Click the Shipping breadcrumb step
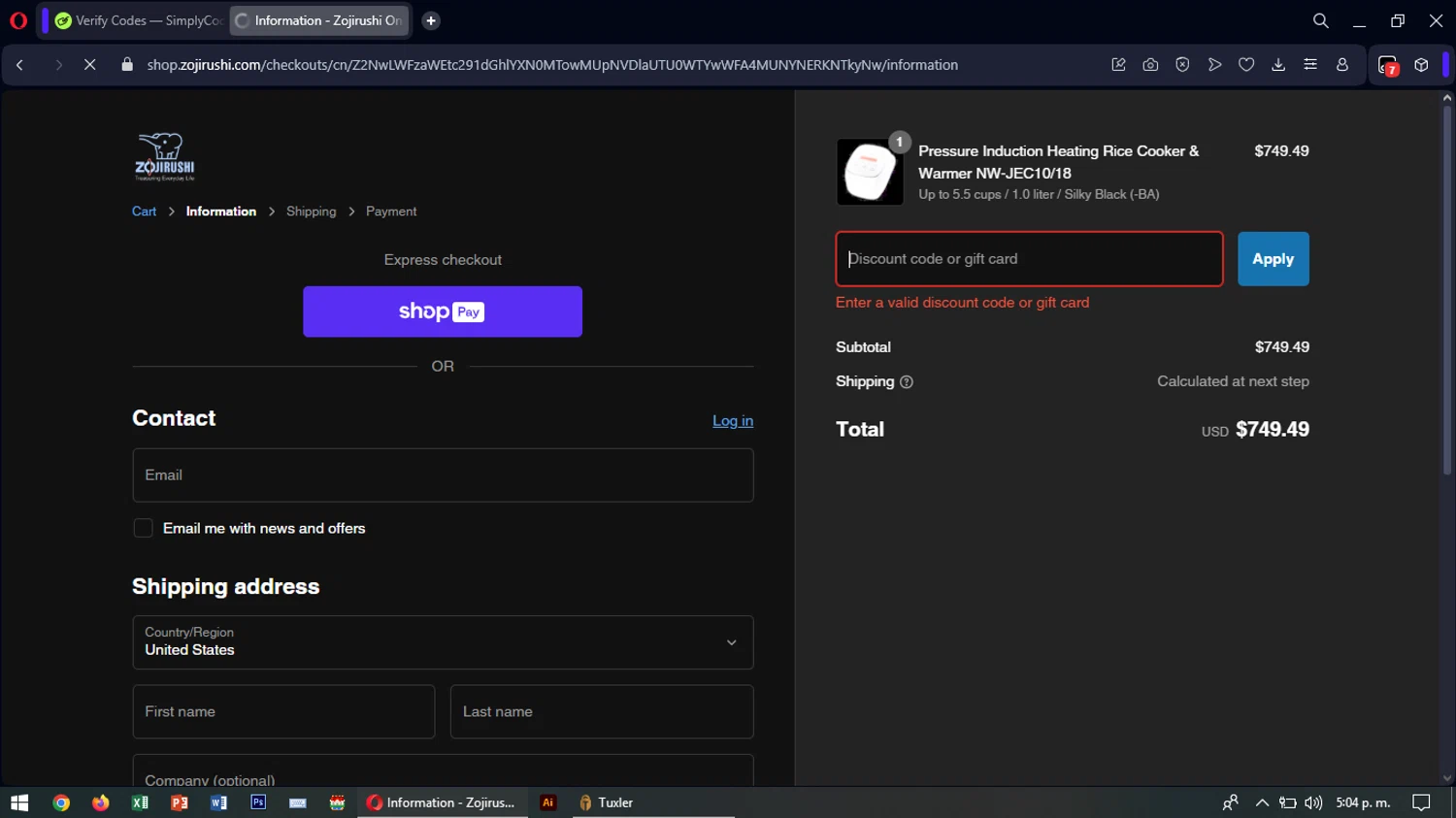1456x818 pixels. [311, 212]
